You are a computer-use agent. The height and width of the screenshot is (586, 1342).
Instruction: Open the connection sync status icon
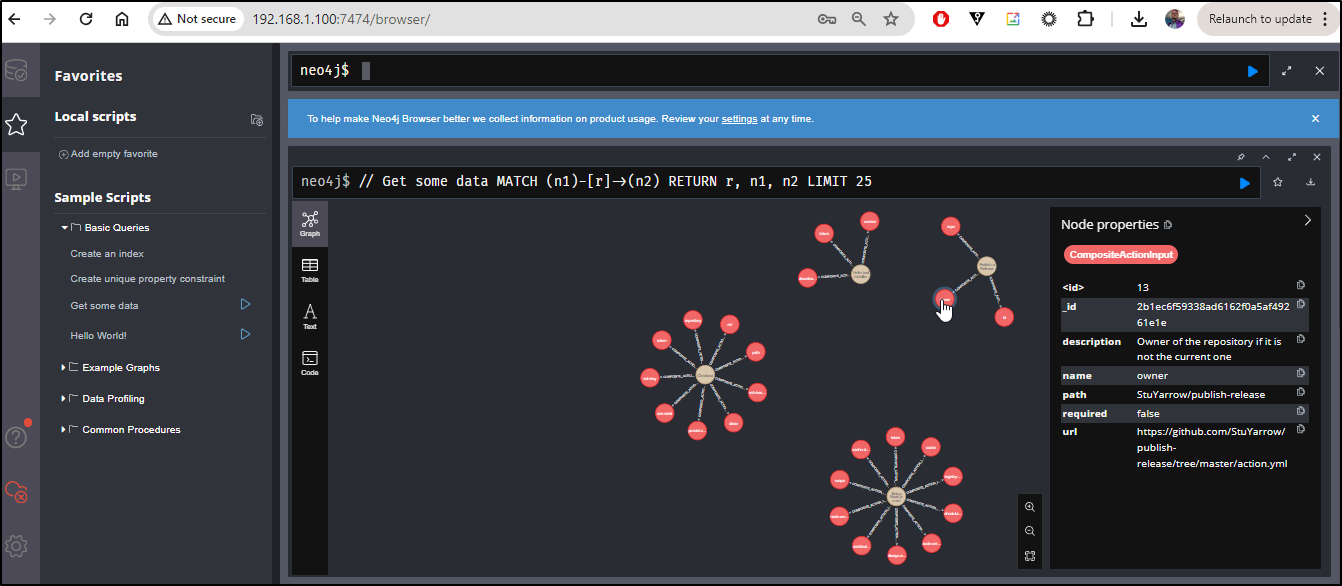16,491
